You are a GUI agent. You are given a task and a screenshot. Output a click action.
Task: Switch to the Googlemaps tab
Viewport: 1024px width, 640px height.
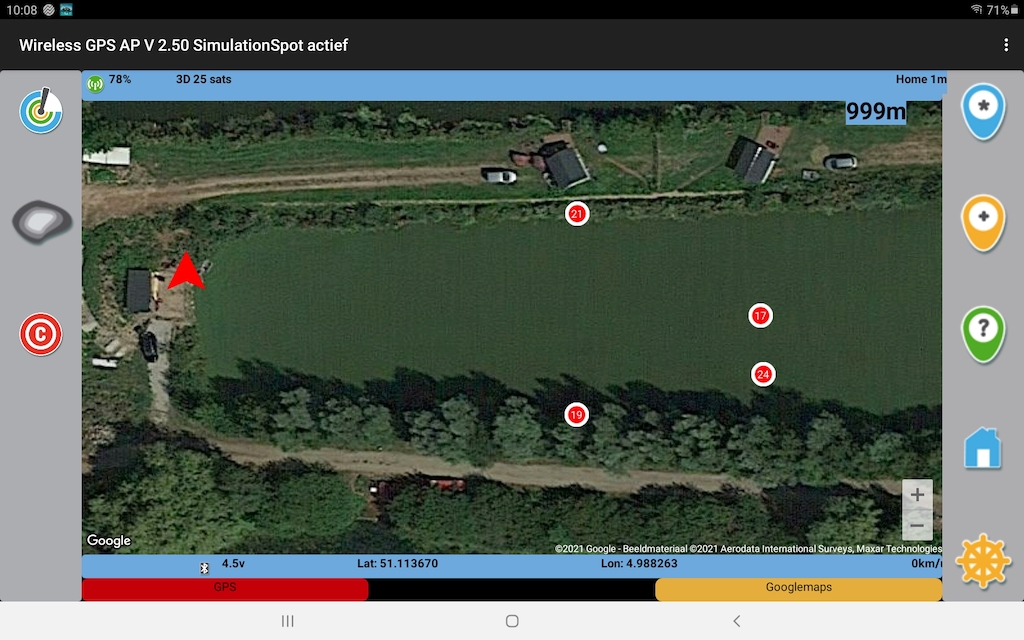(x=798, y=589)
